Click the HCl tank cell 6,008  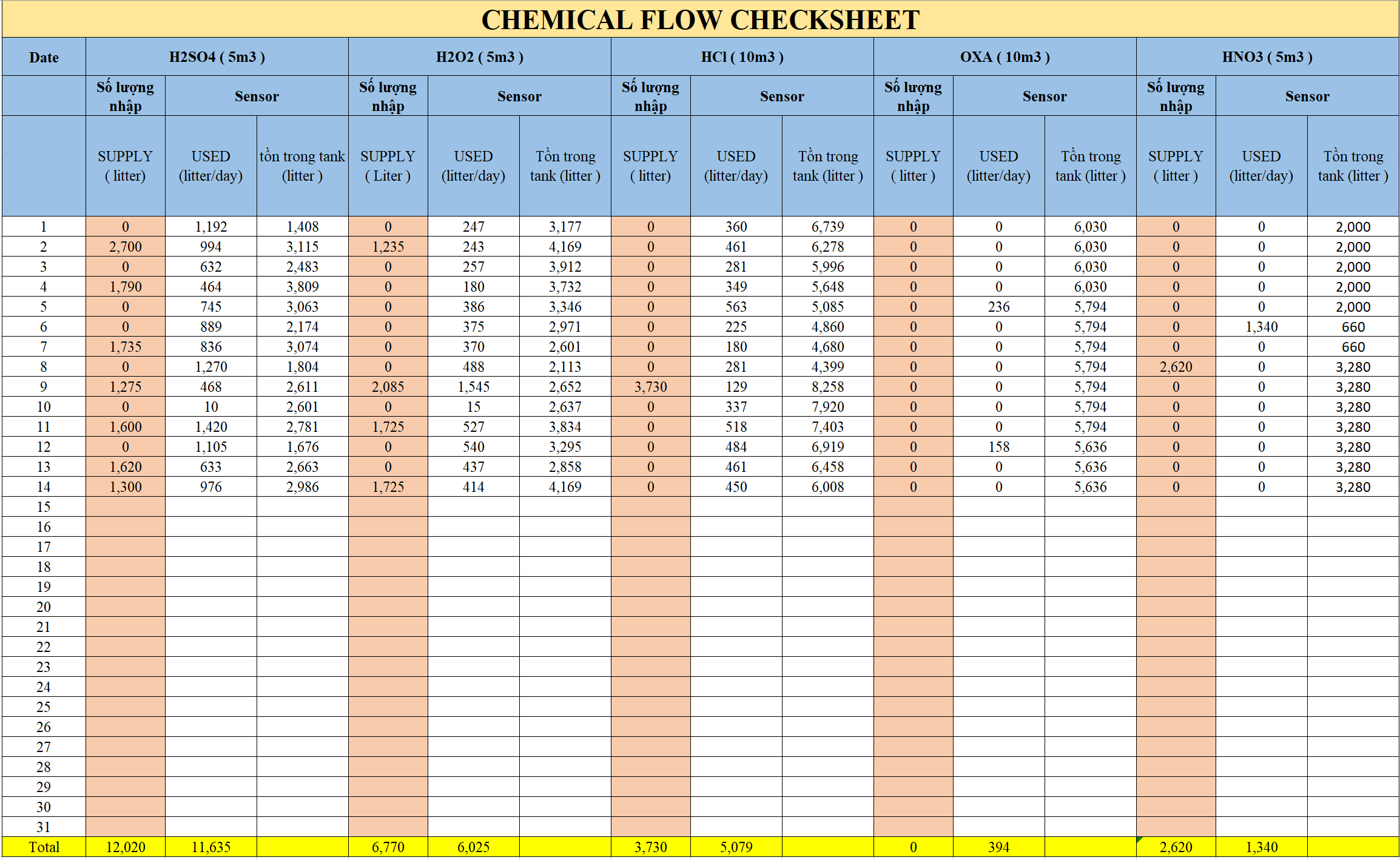(x=828, y=487)
